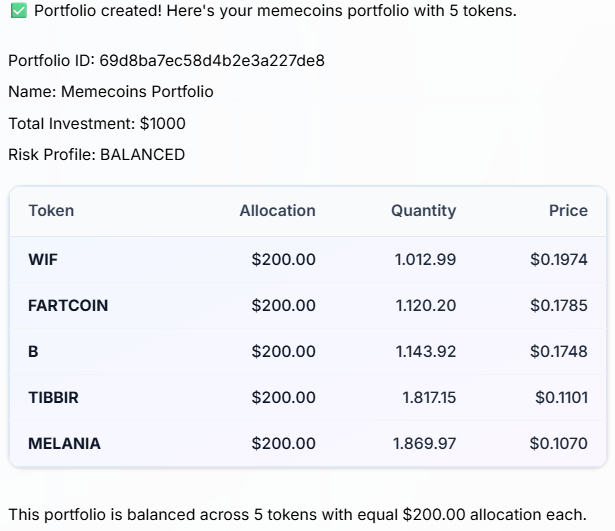
Task: Select the FARTCOIN token row
Action: (308, 306)
